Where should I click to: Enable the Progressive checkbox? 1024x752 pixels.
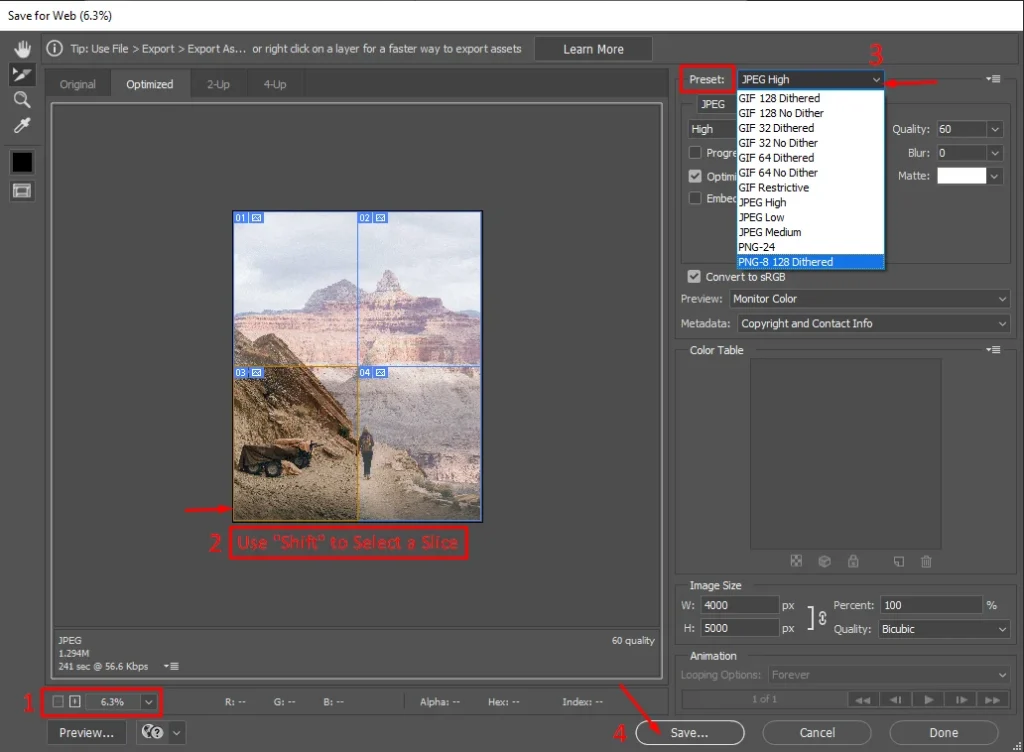point(695,153)
